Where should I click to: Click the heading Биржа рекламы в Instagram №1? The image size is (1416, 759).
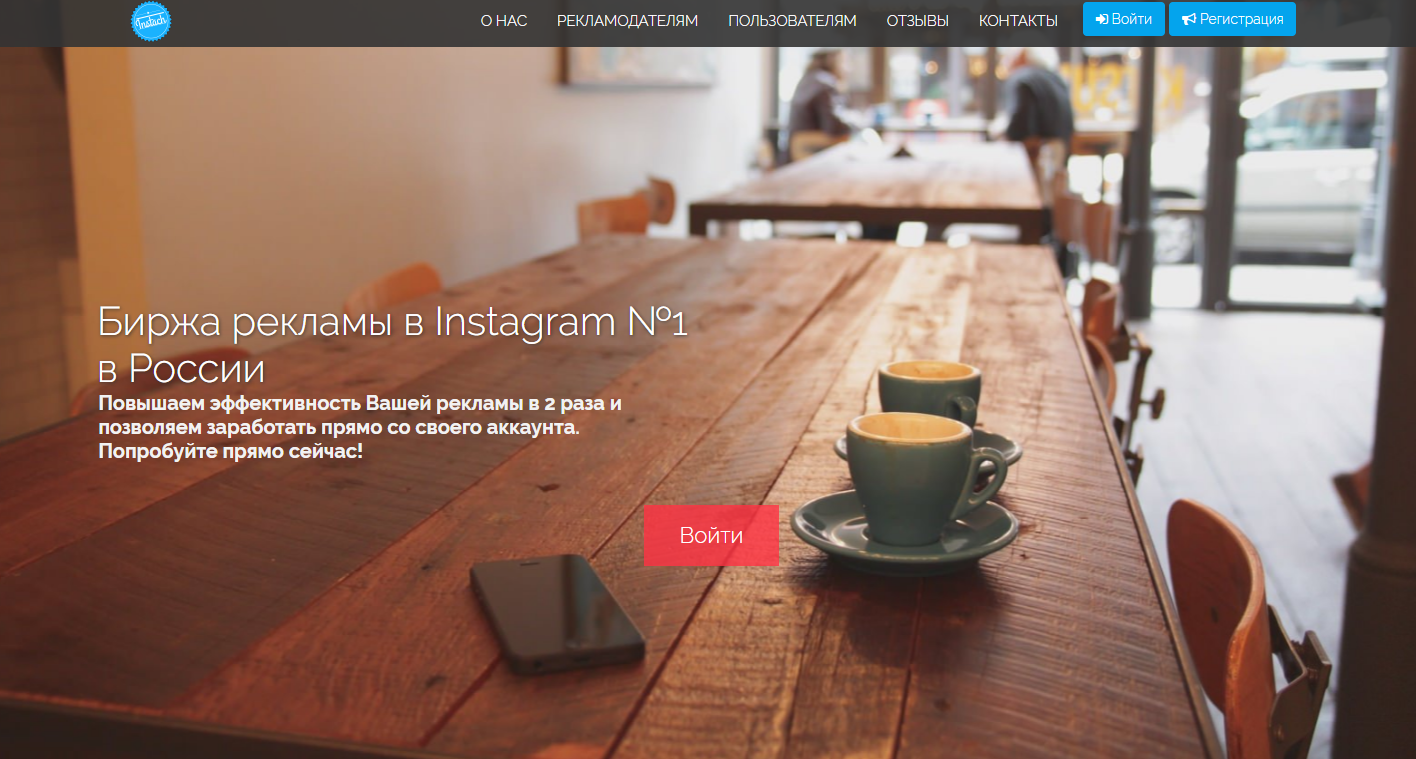pos(393,323)
